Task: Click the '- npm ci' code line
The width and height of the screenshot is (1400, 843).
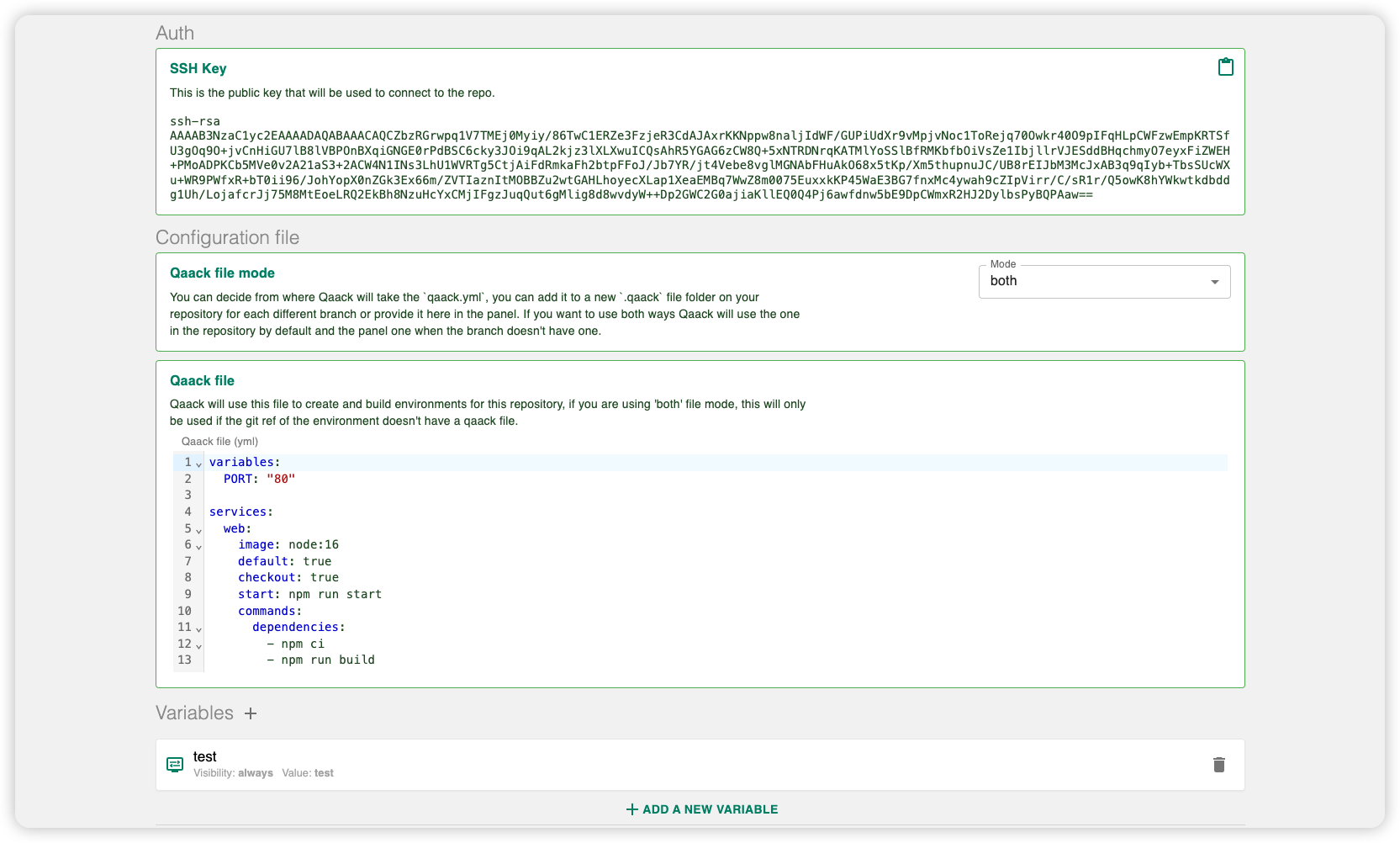Action: click(x=295, y=644)
